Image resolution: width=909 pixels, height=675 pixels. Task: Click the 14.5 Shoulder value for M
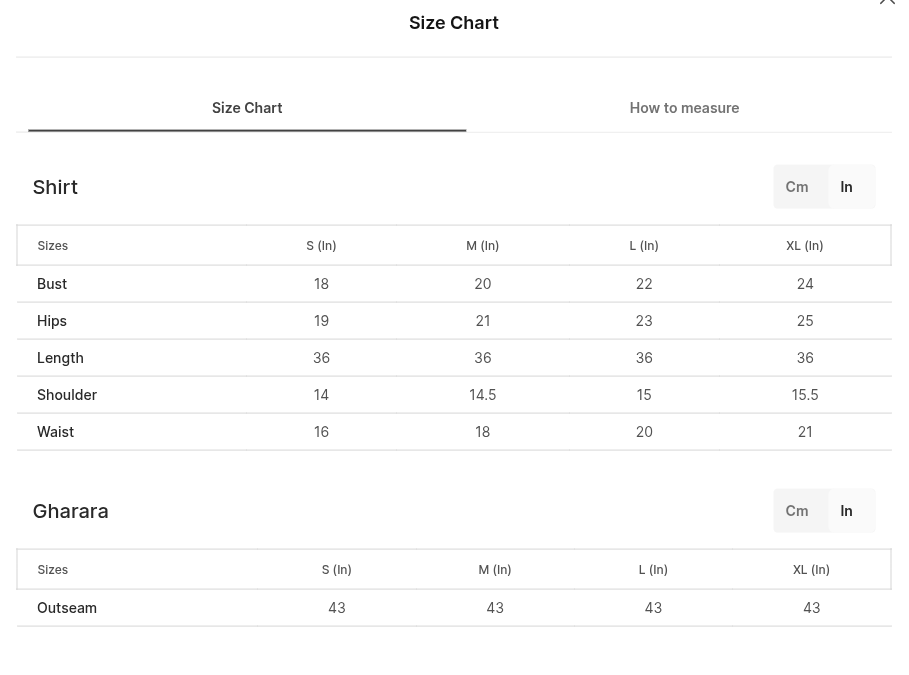point(482,395)
